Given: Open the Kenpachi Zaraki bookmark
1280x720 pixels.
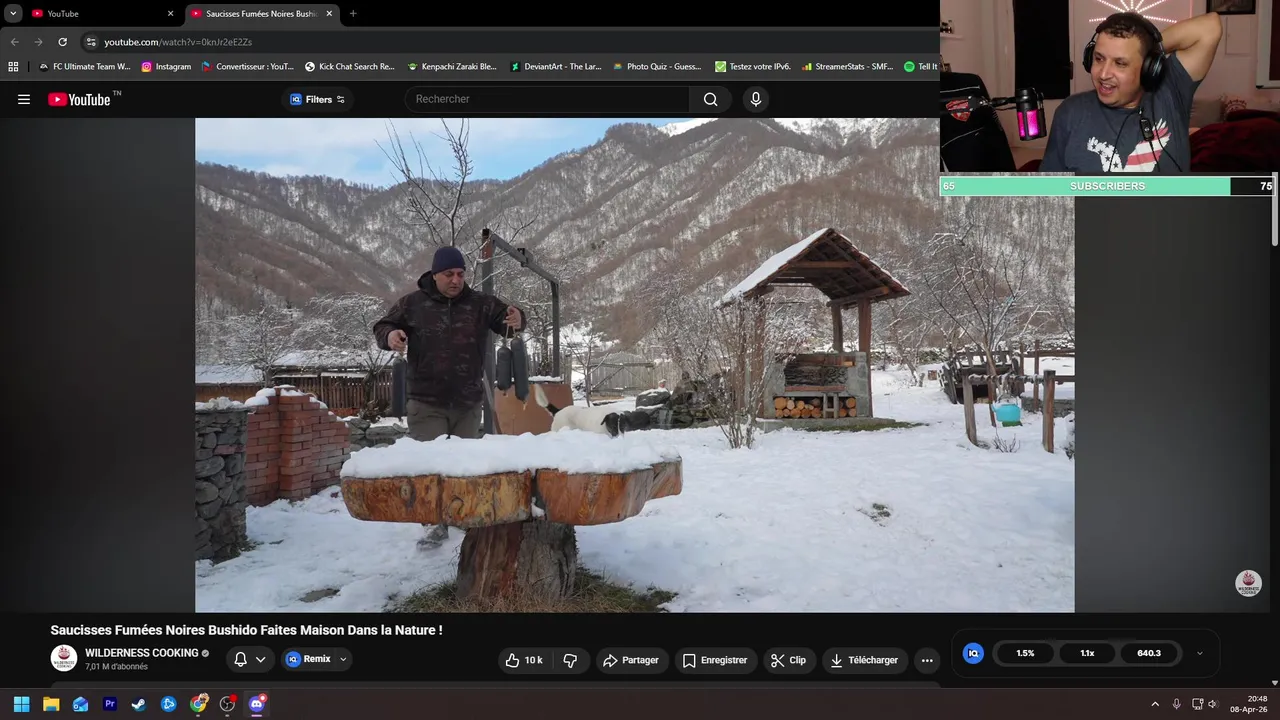Looking at the screenshot, I should point(452,67).
